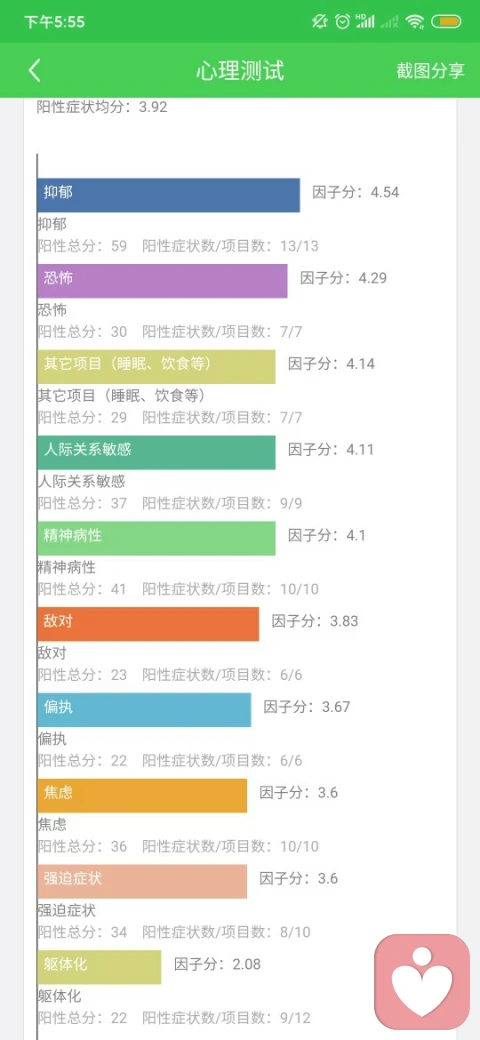Viewport: 480px width, 1040px height.
Task: Open the floating pink heart icon
Action: click(422, 982)
